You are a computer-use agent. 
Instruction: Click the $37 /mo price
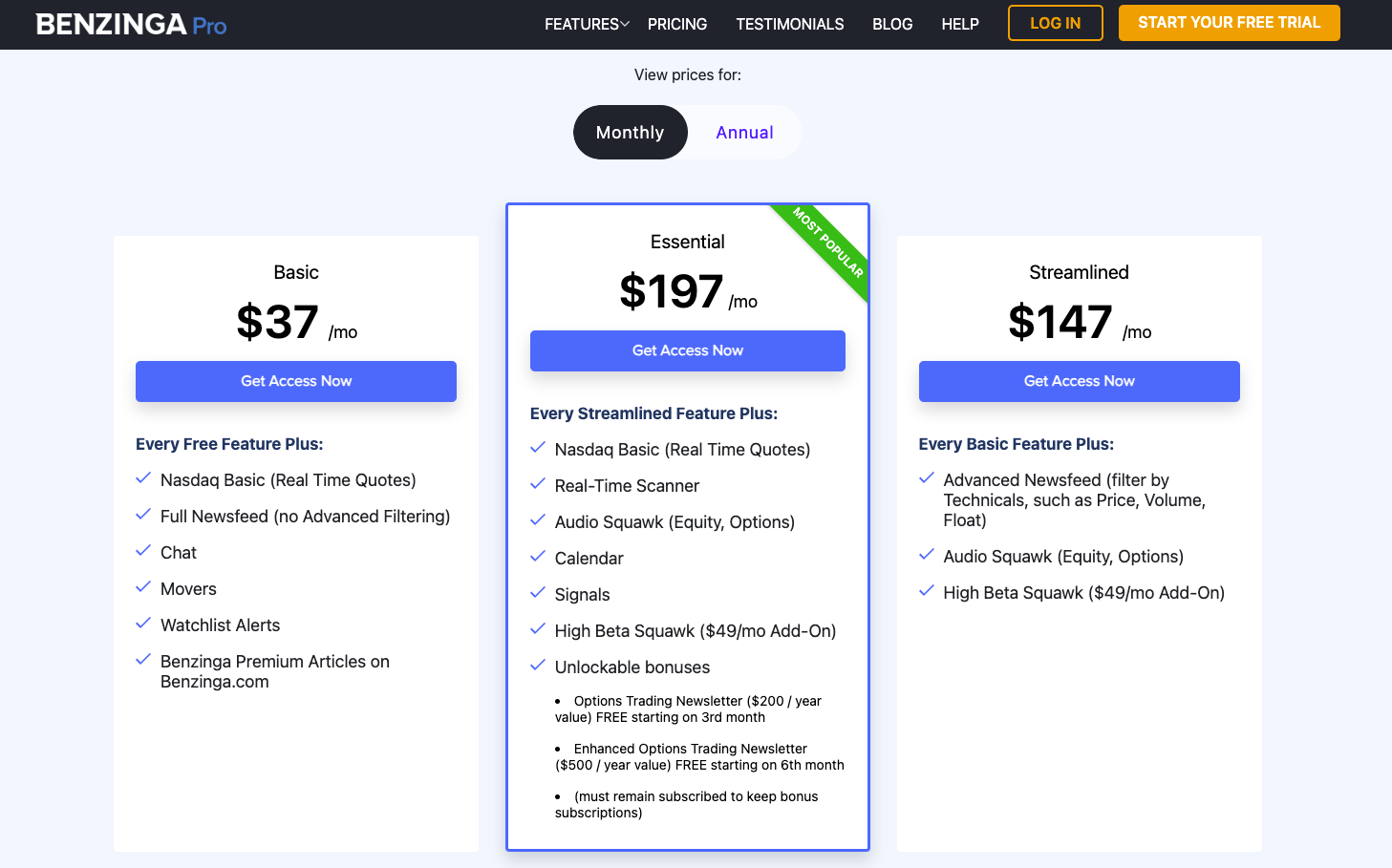click(297, 322)
